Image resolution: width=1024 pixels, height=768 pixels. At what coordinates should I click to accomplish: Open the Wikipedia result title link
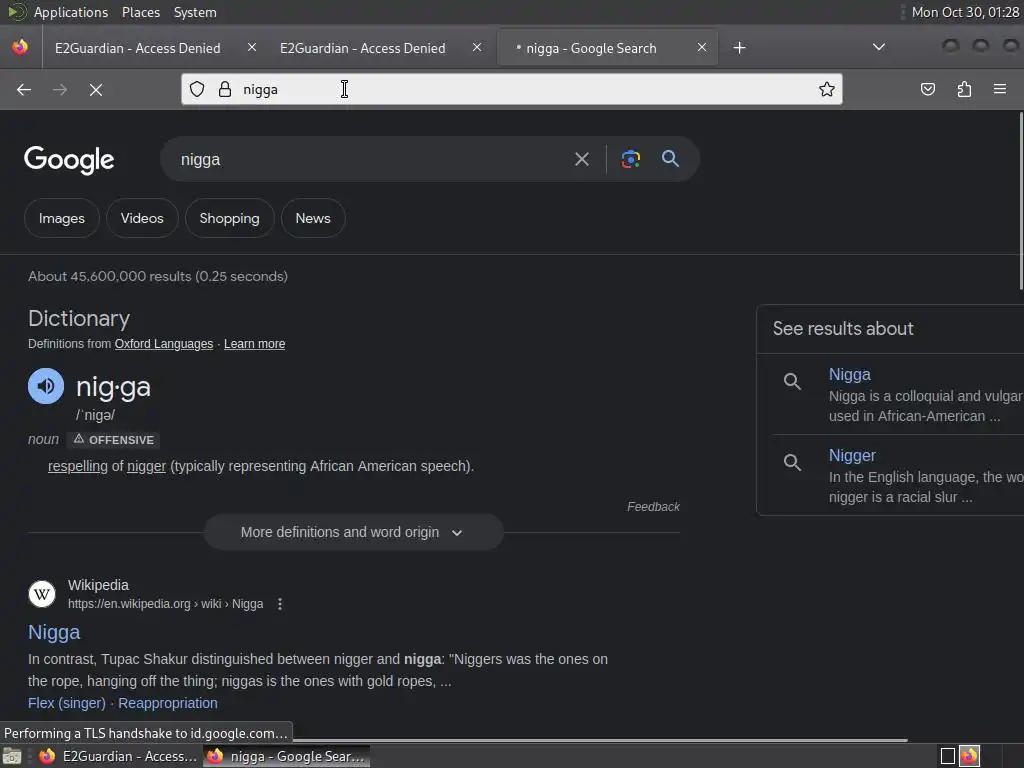[54, 632]
